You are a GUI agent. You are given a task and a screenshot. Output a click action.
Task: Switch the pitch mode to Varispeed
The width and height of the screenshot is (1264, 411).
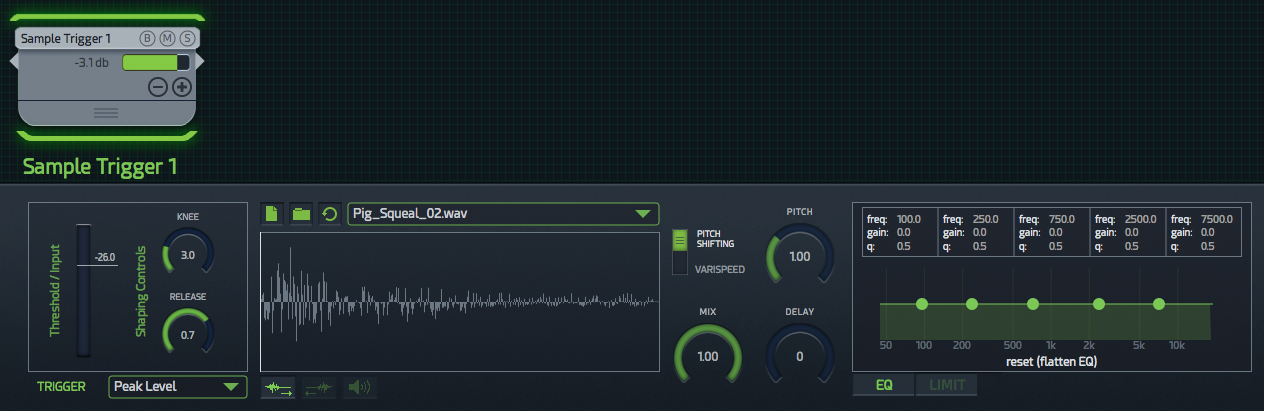point(680,265)
